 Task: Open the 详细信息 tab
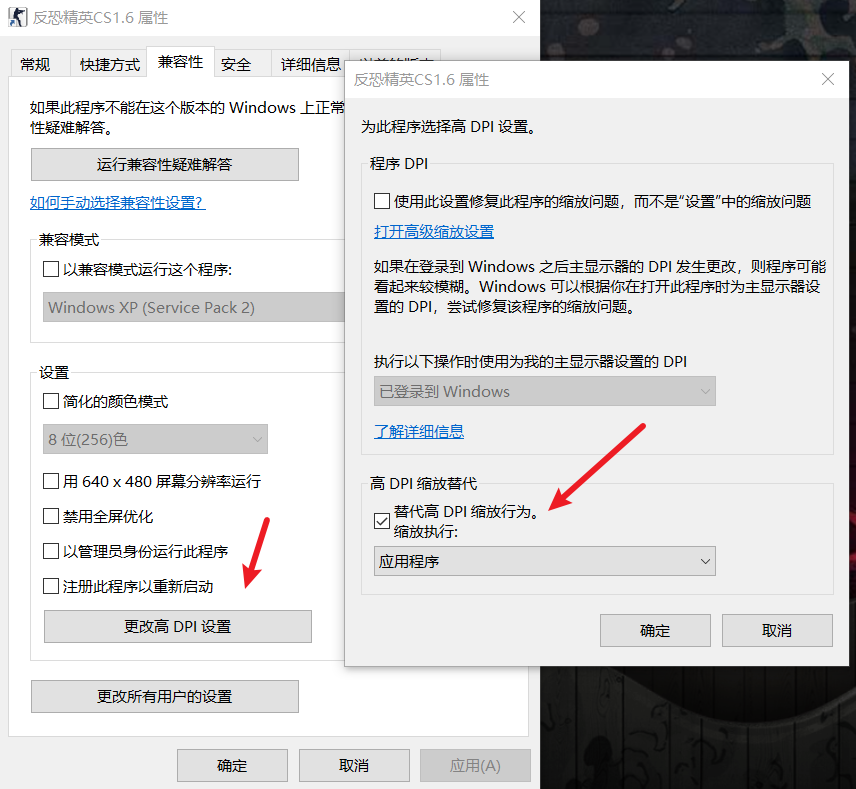point(310,64)
